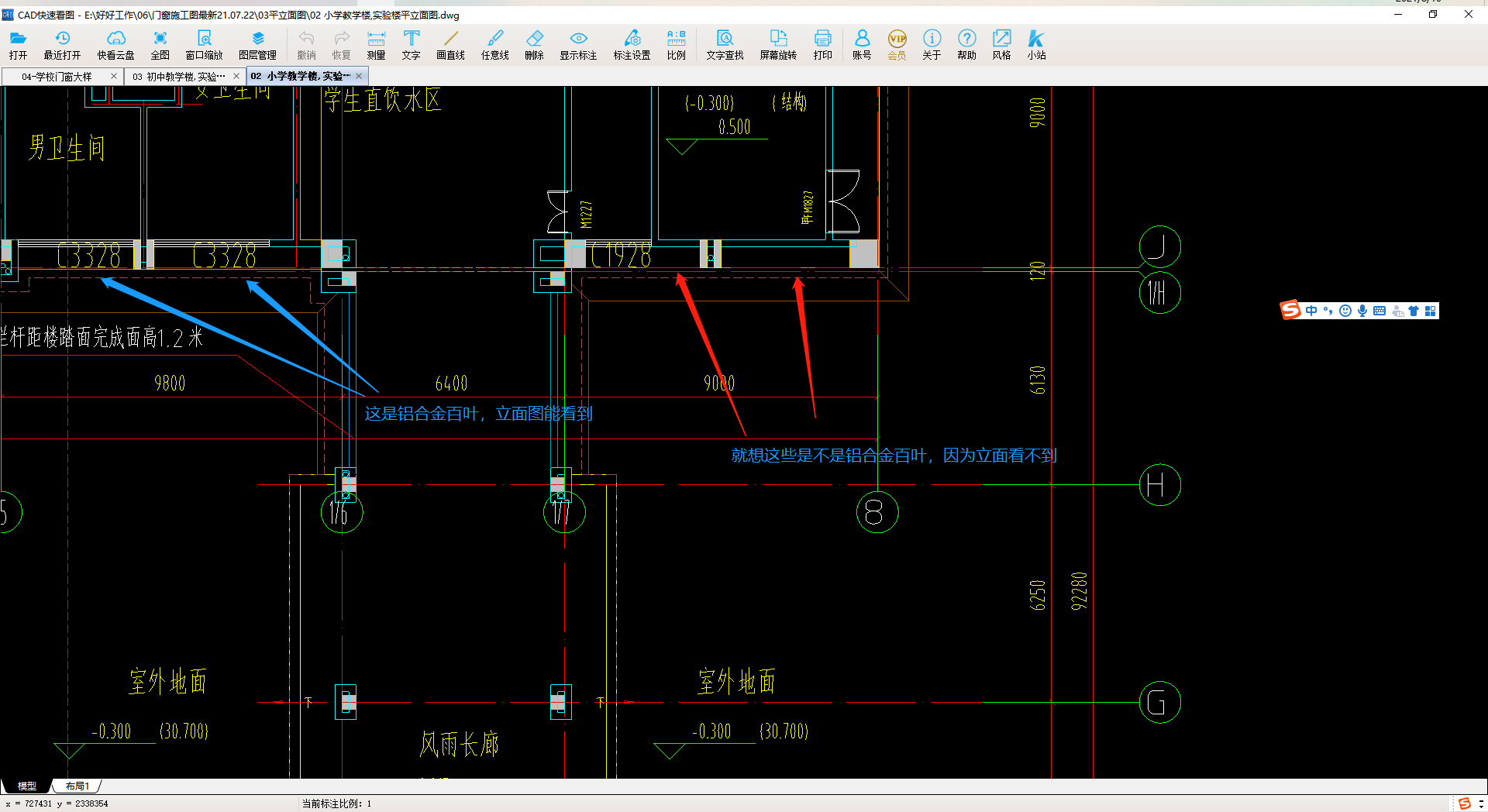Restore down the CAD快速看图 window
This screenshot has width=1488, height=812.
(x=1433, y=14)
